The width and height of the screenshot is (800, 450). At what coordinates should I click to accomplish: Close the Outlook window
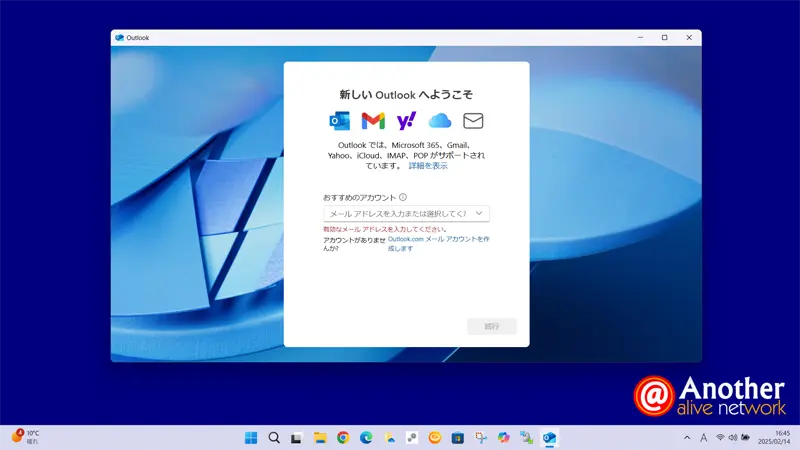(689, 37)
